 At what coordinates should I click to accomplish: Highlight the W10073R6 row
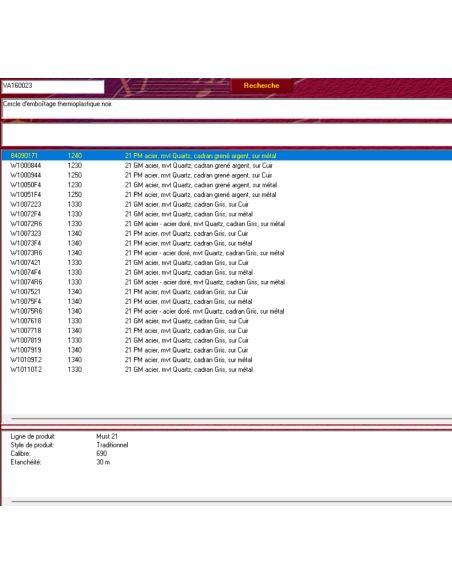click(227, 253)
